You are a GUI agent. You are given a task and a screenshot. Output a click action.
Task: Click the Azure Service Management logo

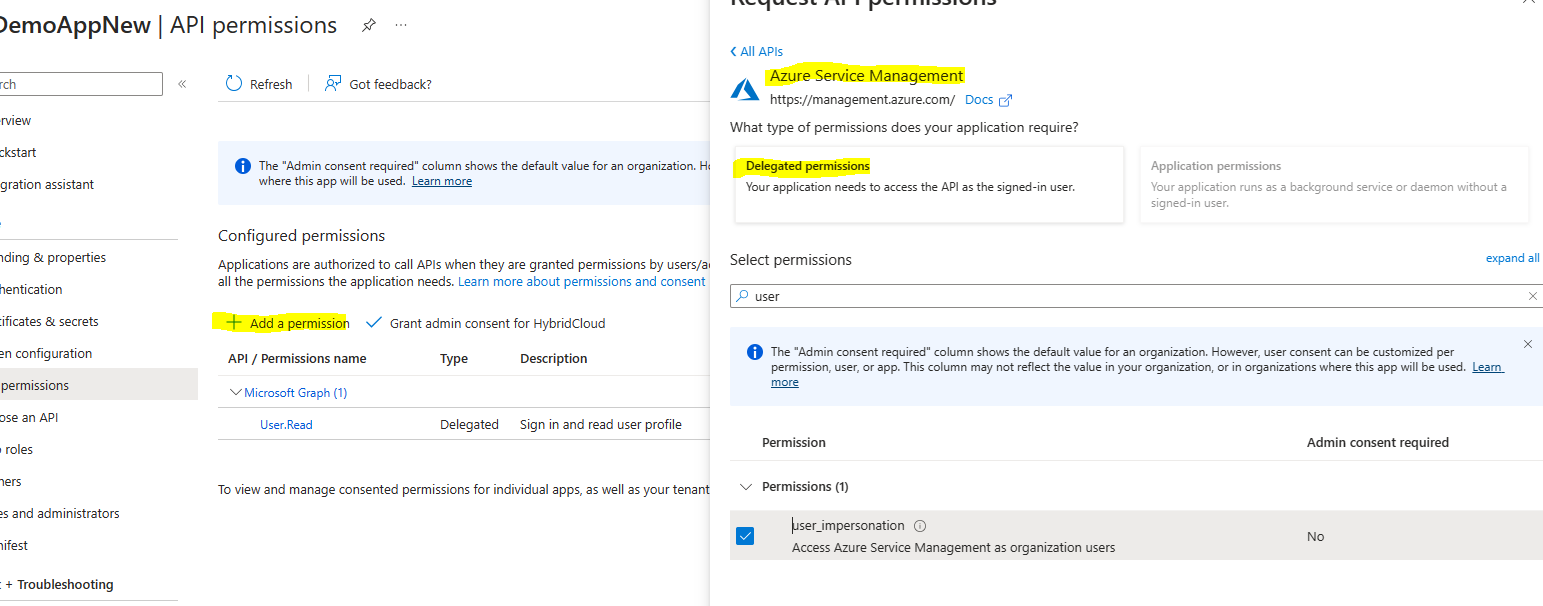pyautogui.click(x=745, y=89)
